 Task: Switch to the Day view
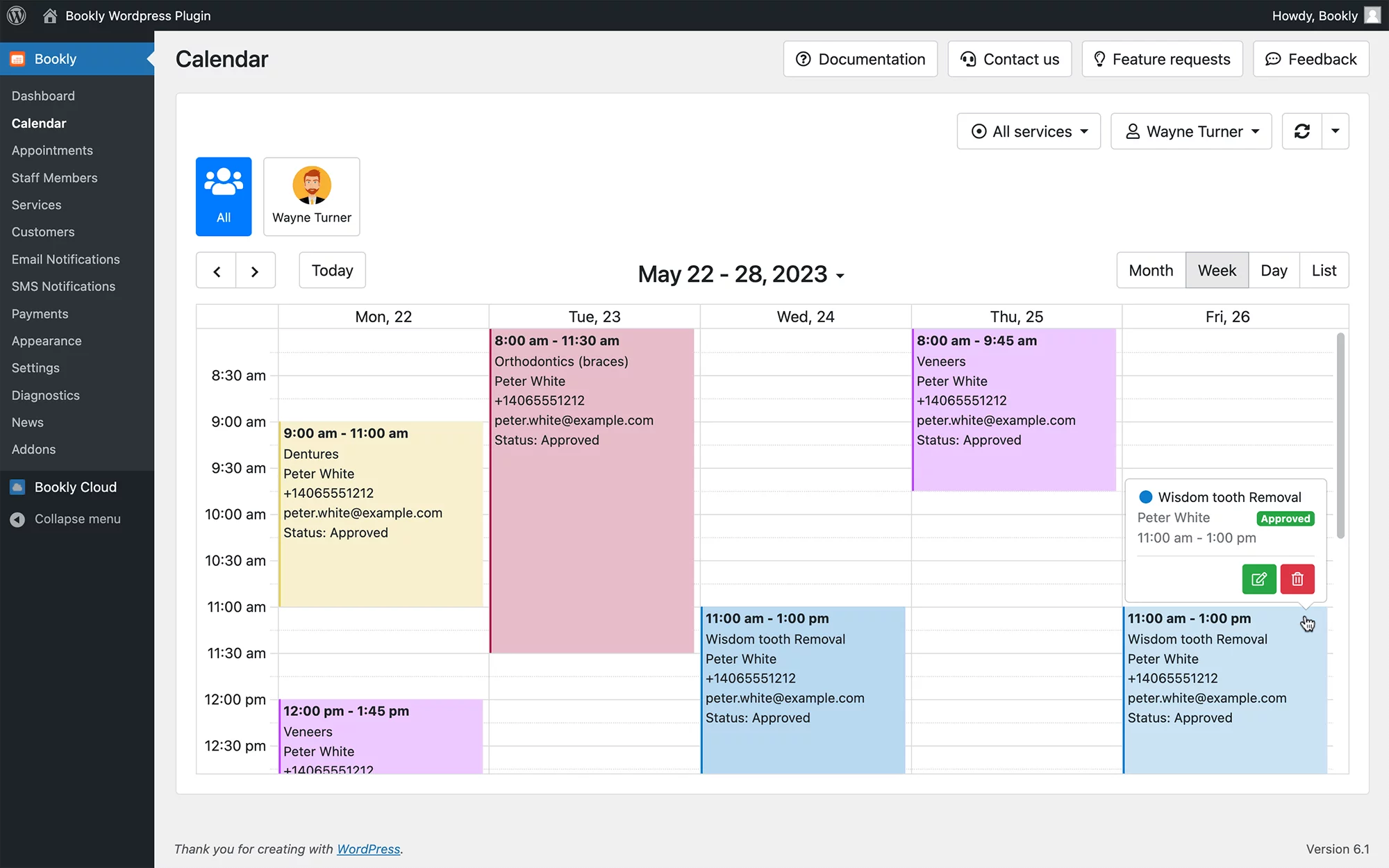pyautogui.click(x=1274, y=271)
